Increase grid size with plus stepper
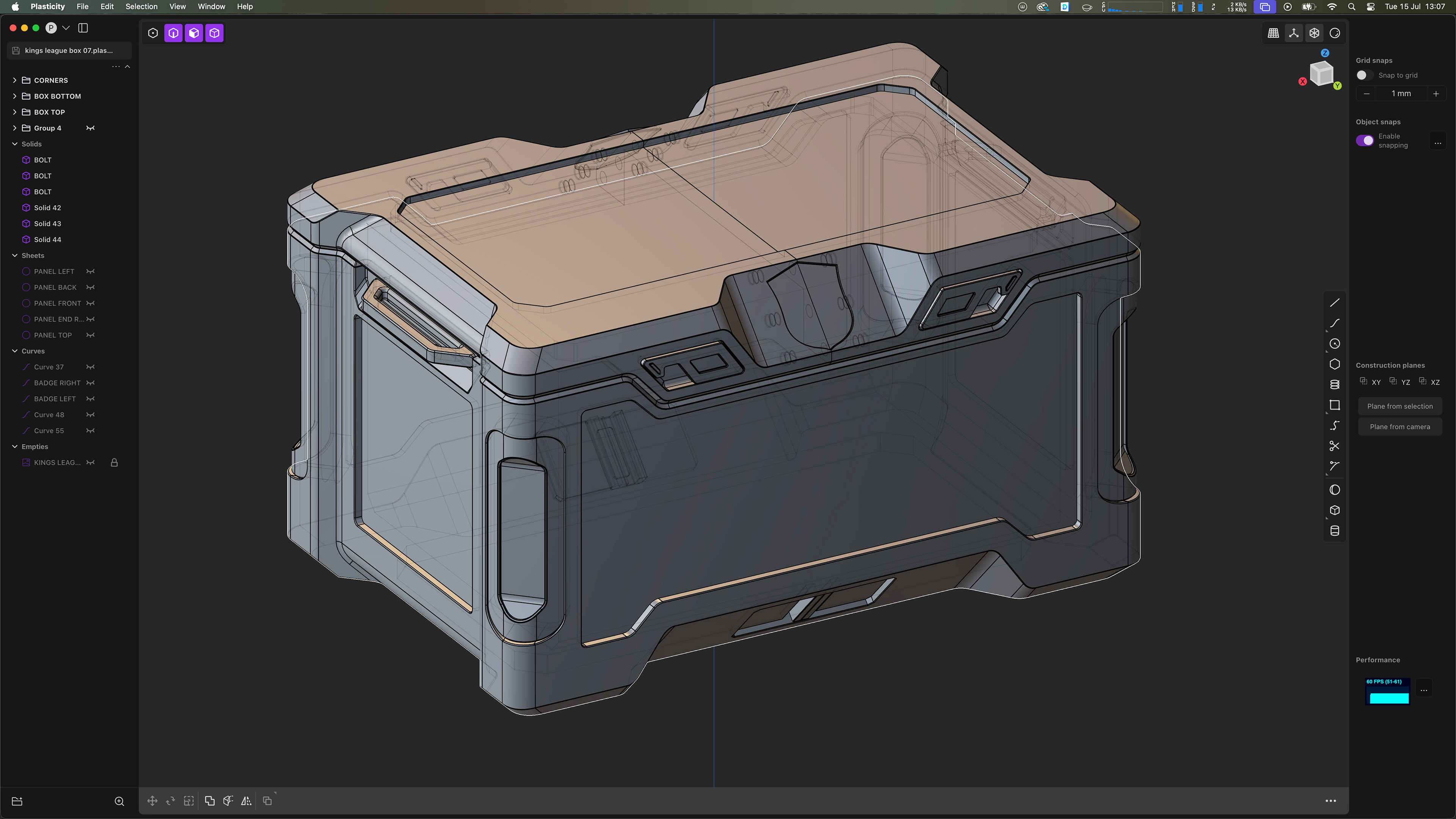This screenshot has height=819, width=1456. coord(1436,94)
